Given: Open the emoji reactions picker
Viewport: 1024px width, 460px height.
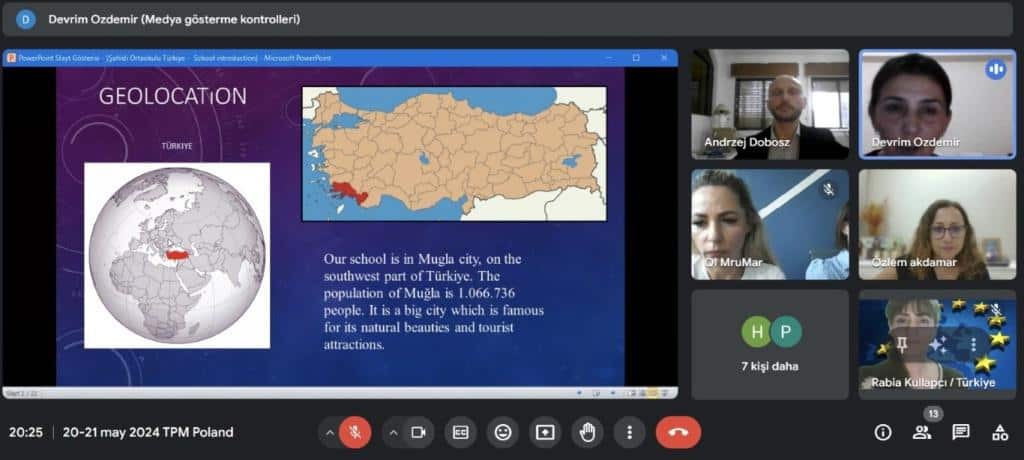Looking at the screenshot, I should point(503,432).
